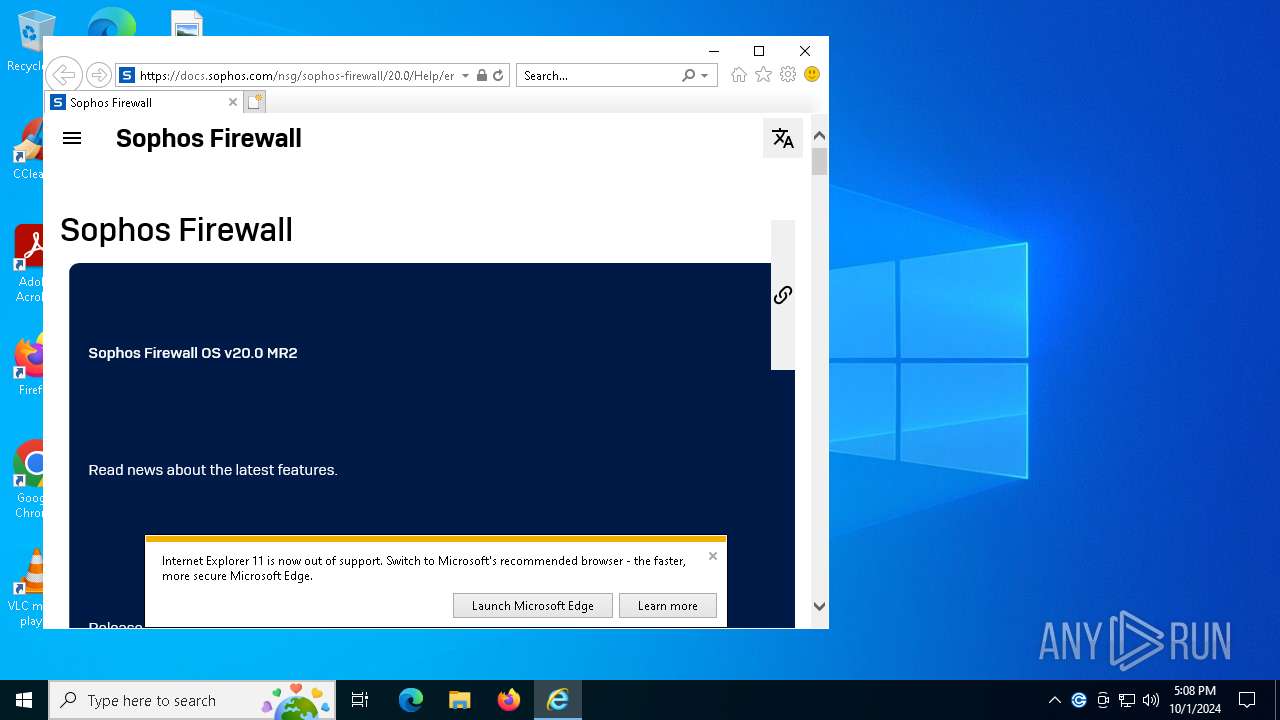Close the Sophos Firewall tab
Image resolution: width=1280 pixels, height=720 pixels.
tap(233, 102)
